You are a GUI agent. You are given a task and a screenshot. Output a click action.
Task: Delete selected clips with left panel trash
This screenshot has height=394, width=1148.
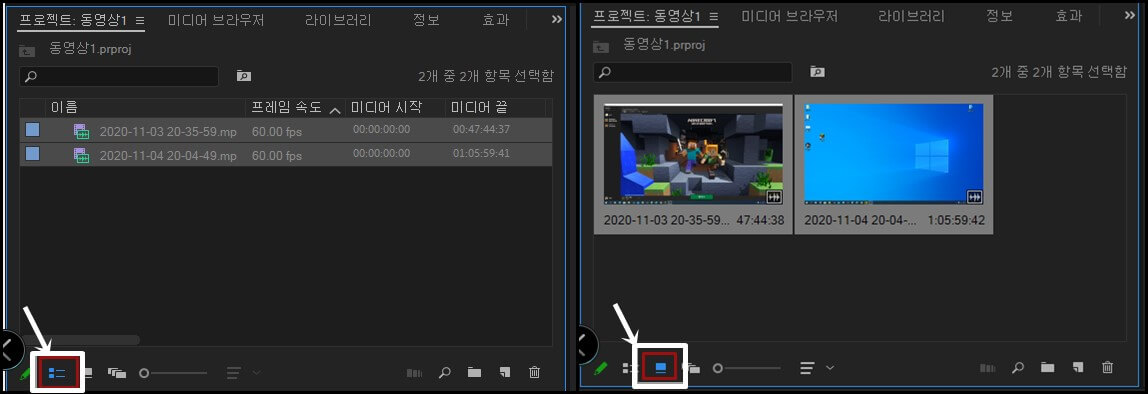(x=534, y=373)
